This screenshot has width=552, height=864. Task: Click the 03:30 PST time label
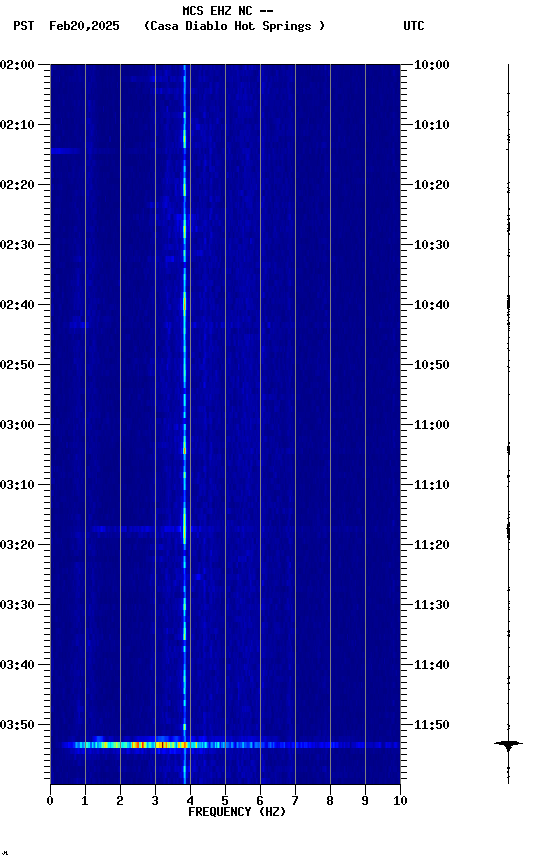tap(17, 605)
